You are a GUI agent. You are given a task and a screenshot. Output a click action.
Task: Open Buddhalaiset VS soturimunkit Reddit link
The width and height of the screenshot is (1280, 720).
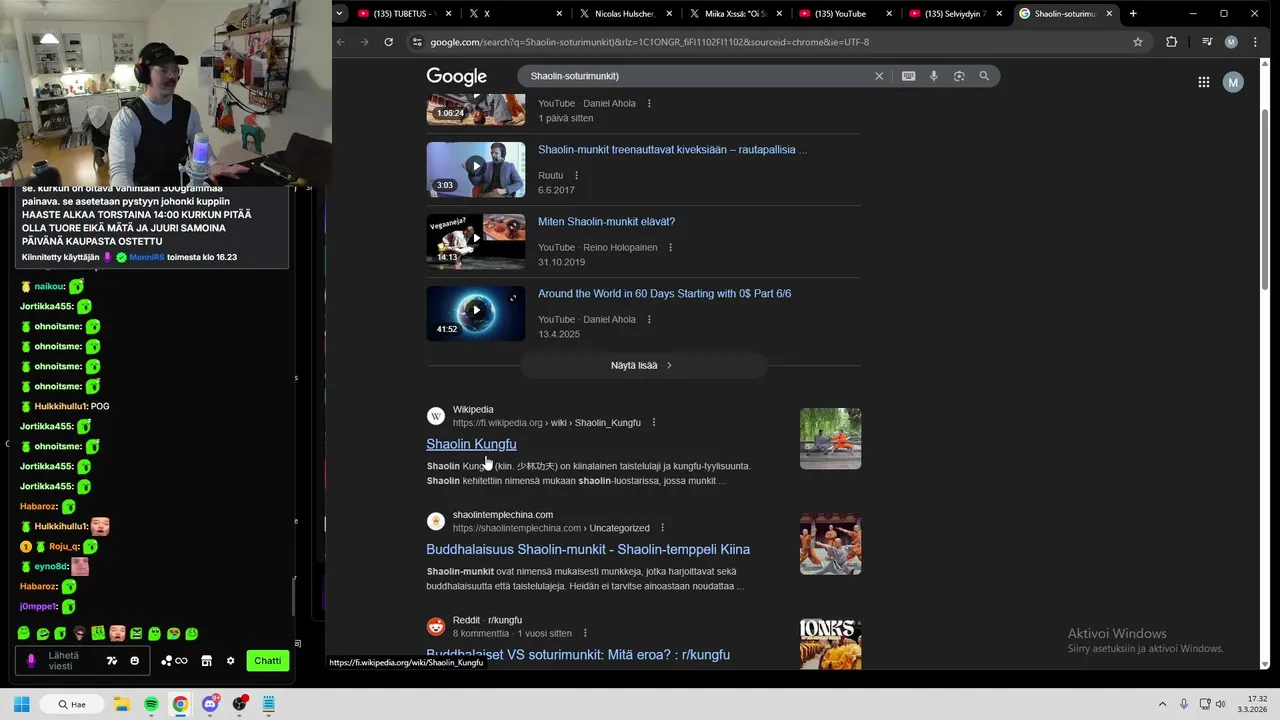click(x=578, y=655)
